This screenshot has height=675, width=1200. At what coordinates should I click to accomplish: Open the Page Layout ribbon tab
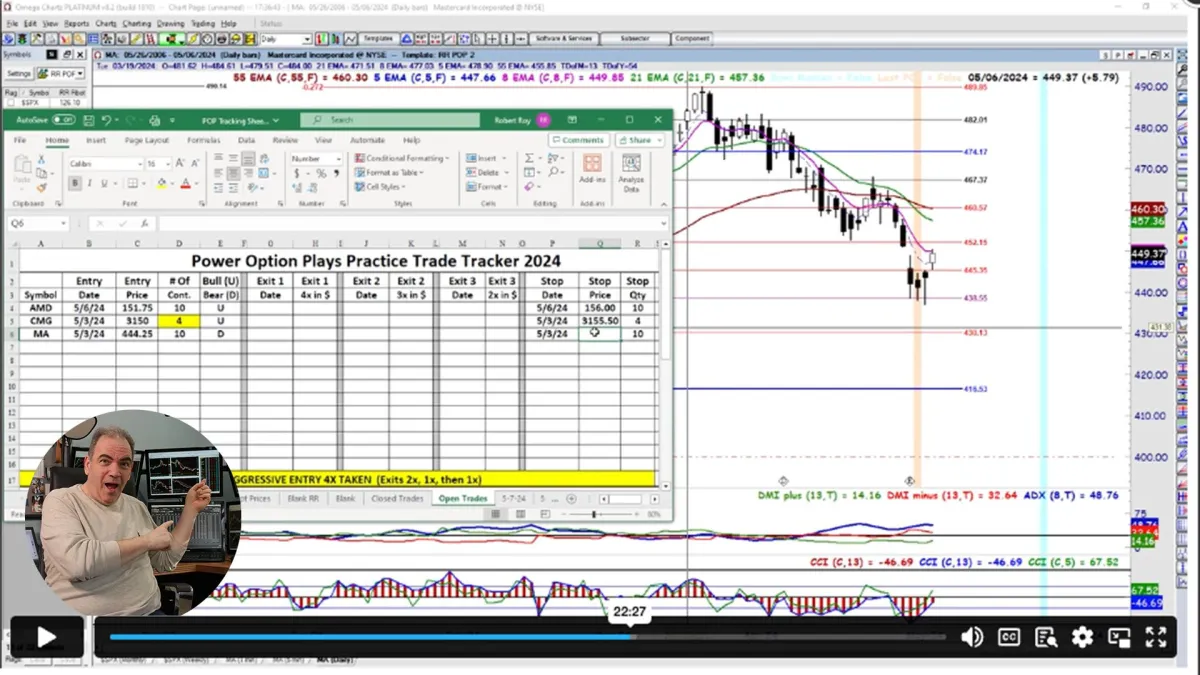pos(147,141)
